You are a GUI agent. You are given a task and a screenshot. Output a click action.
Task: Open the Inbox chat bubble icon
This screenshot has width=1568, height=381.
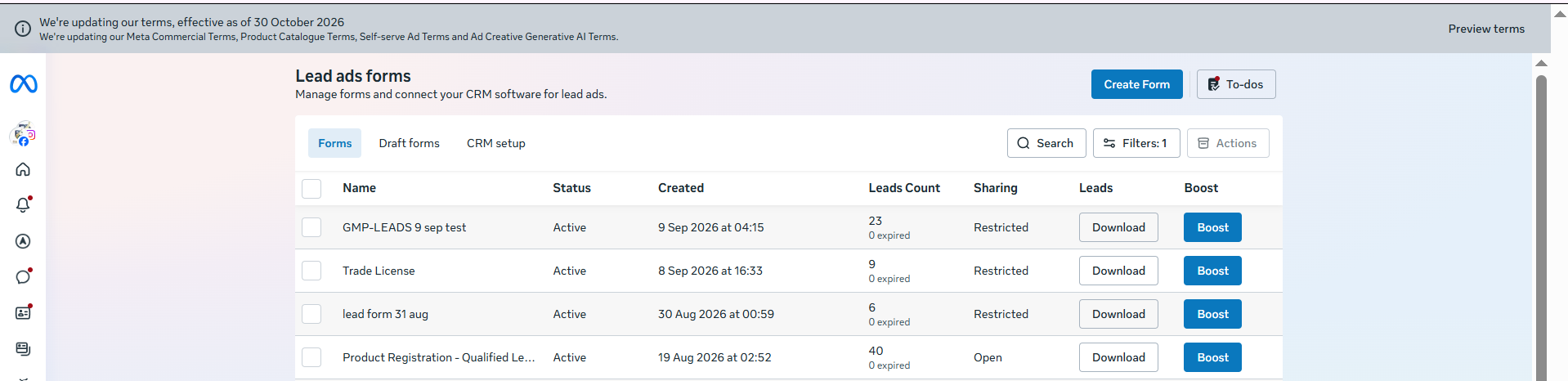click(x=23, y=276)
